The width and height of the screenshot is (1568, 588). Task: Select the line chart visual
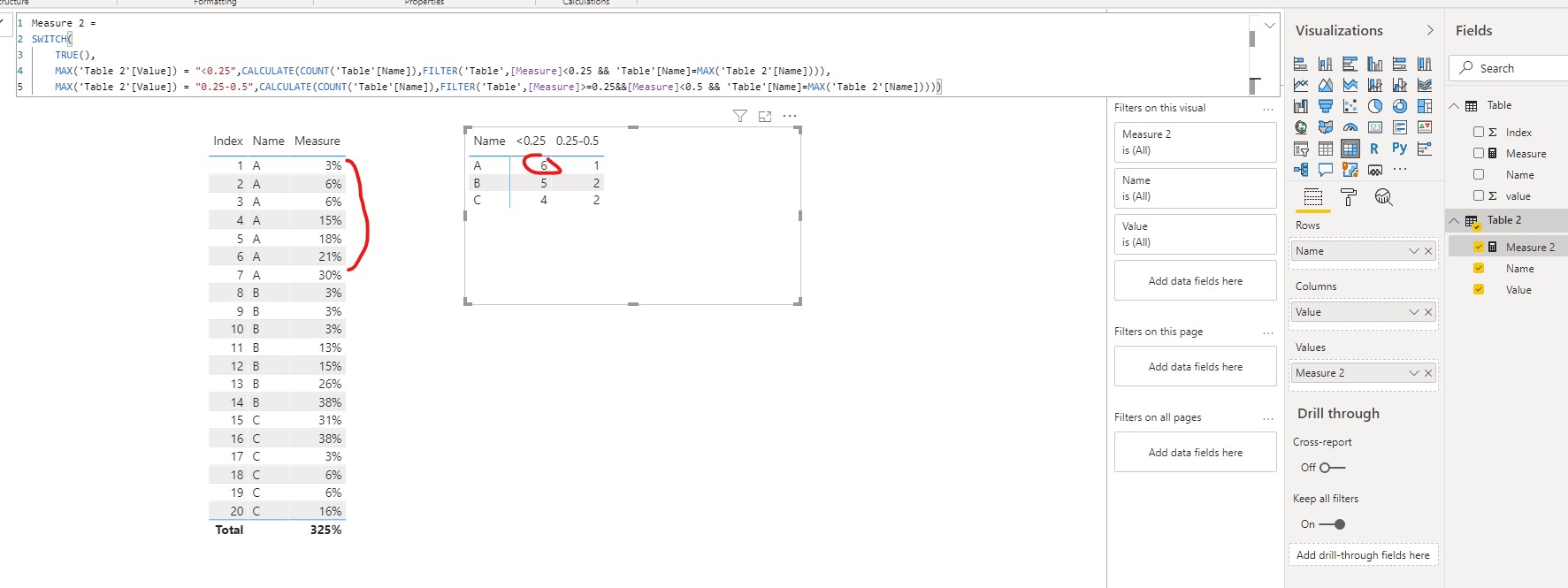pos(1300,85)
